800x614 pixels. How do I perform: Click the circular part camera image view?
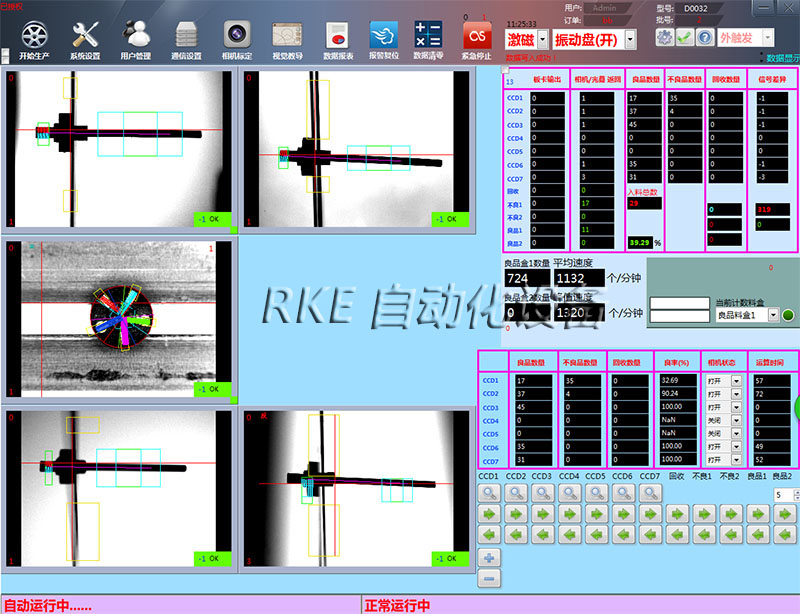118,318
